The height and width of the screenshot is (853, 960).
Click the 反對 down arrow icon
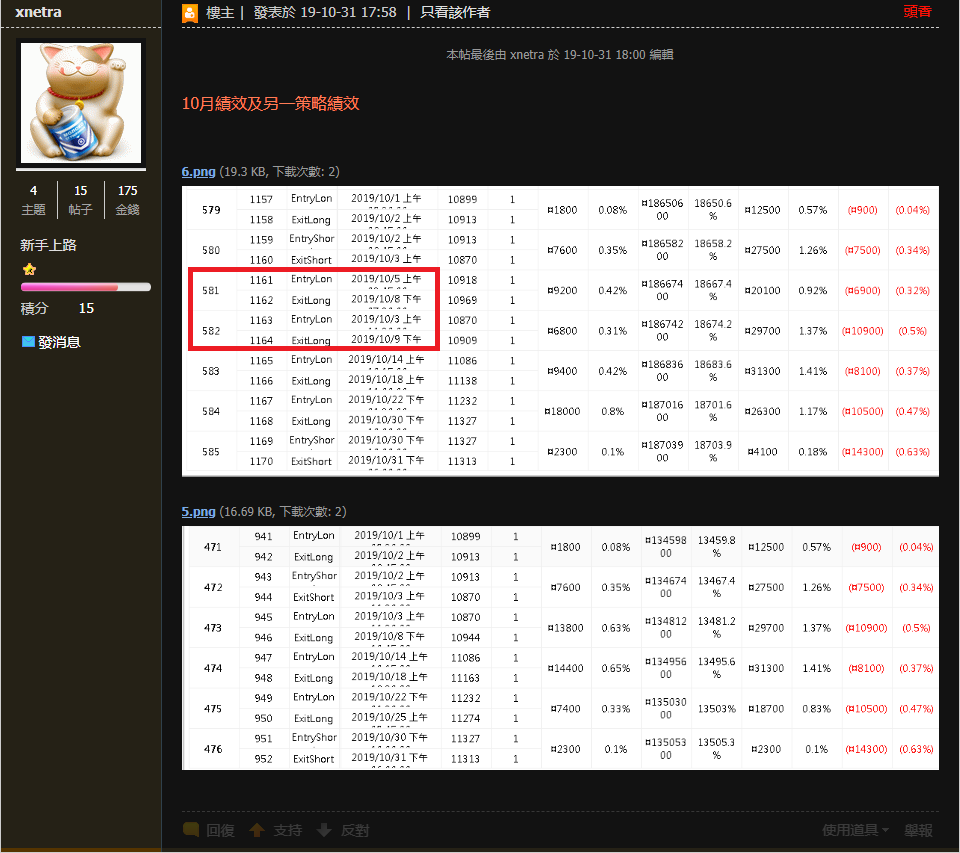[x=324, y=830]
